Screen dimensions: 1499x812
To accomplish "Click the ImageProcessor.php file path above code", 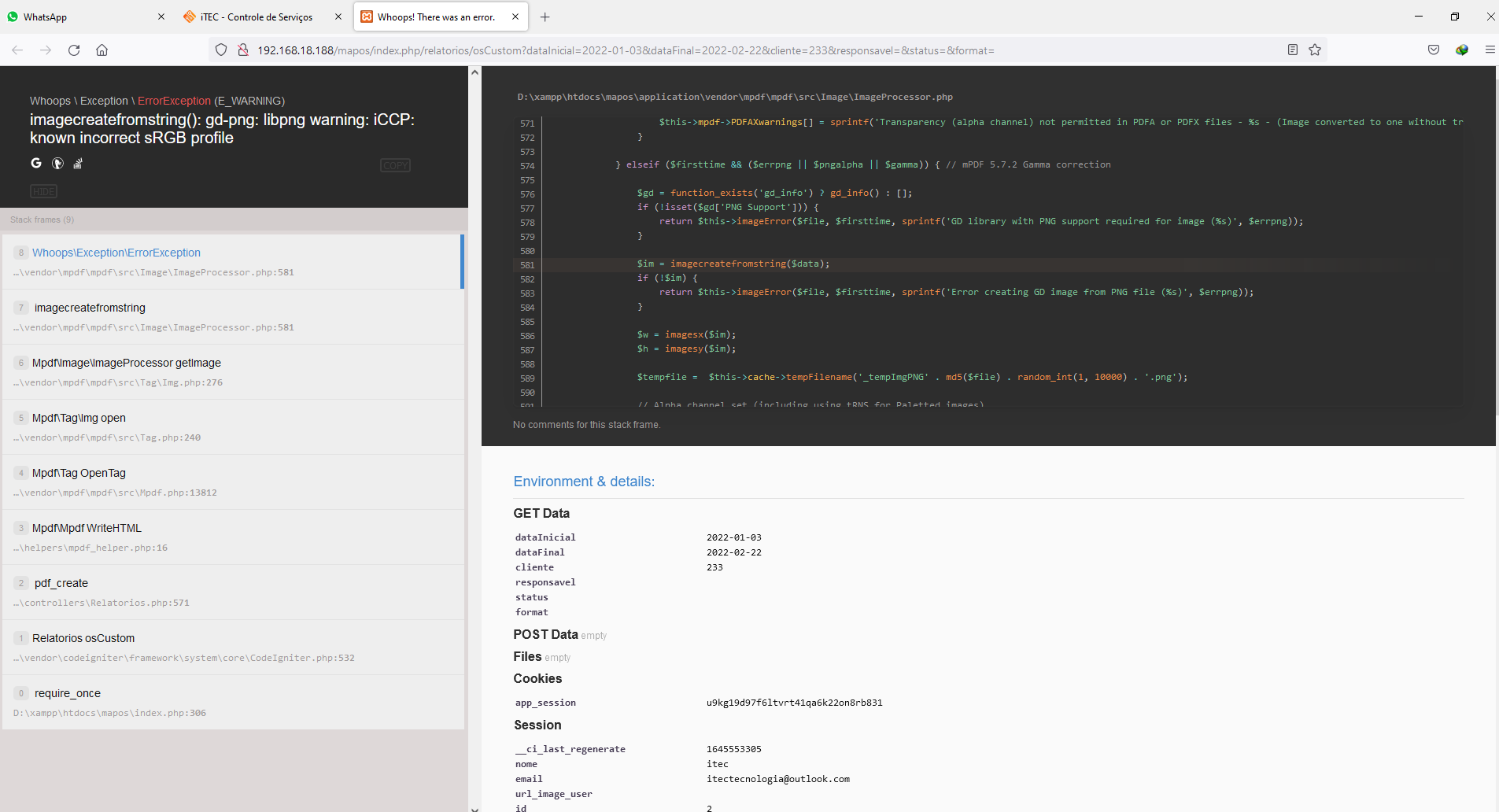I will click(x=734, y=97).
